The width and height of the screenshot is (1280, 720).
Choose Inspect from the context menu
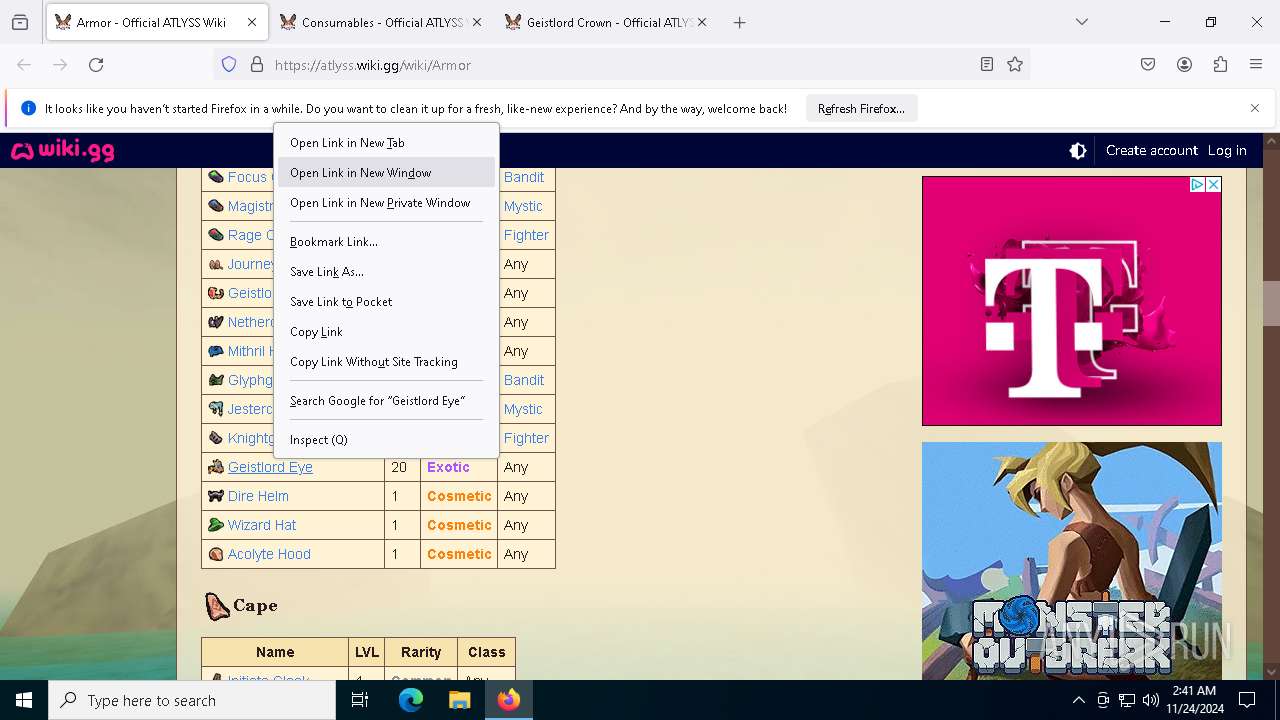(x=386, y=440)
